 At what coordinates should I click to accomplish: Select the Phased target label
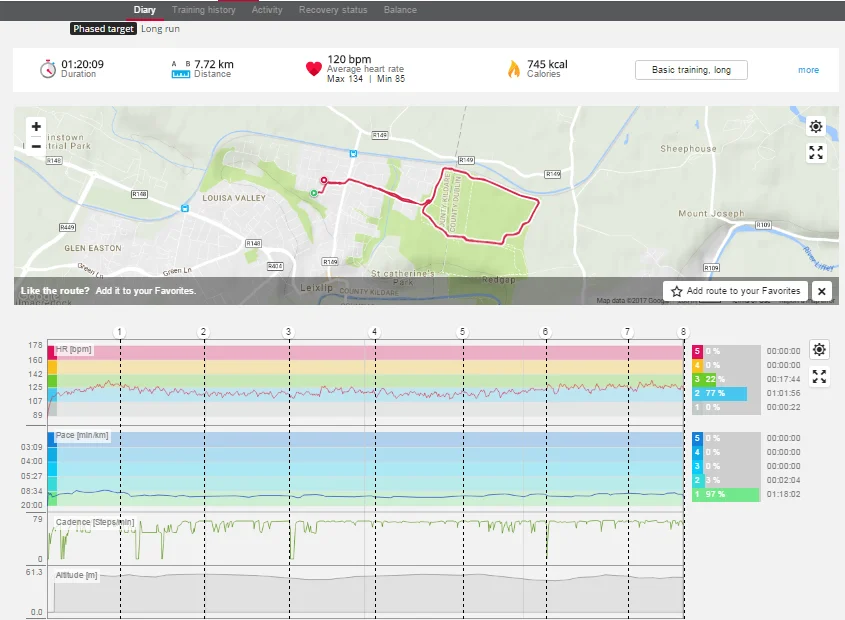click(103, 29)
